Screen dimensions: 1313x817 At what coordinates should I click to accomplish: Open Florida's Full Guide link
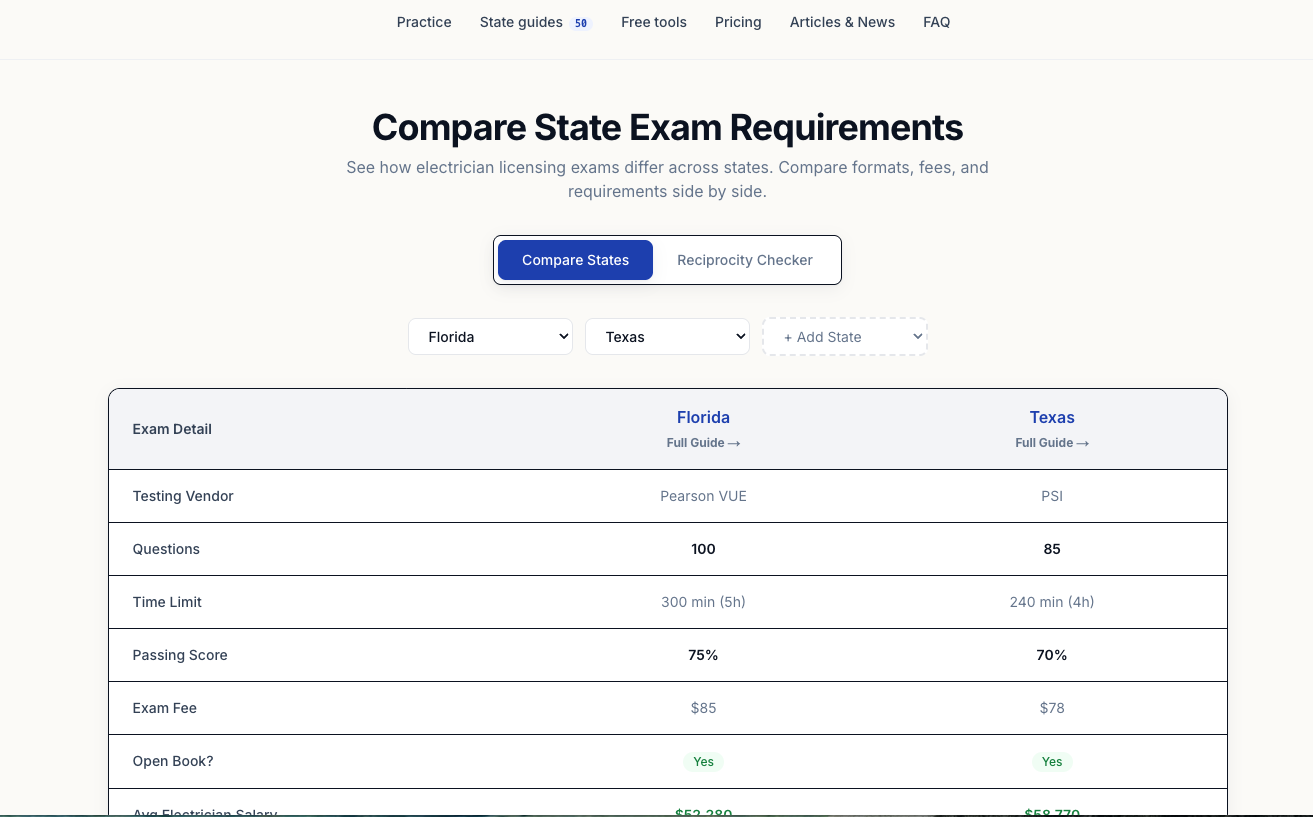703,443
